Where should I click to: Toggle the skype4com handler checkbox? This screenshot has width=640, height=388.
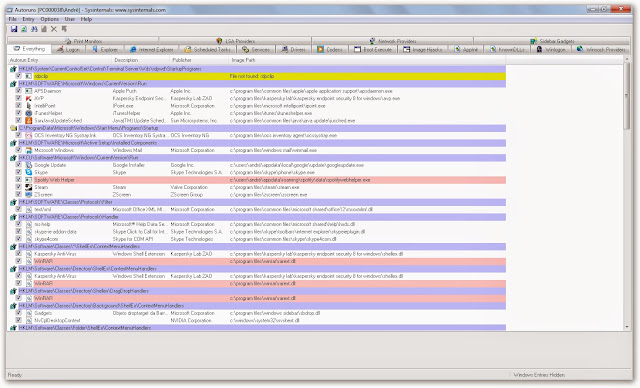(x=18, y=239)
